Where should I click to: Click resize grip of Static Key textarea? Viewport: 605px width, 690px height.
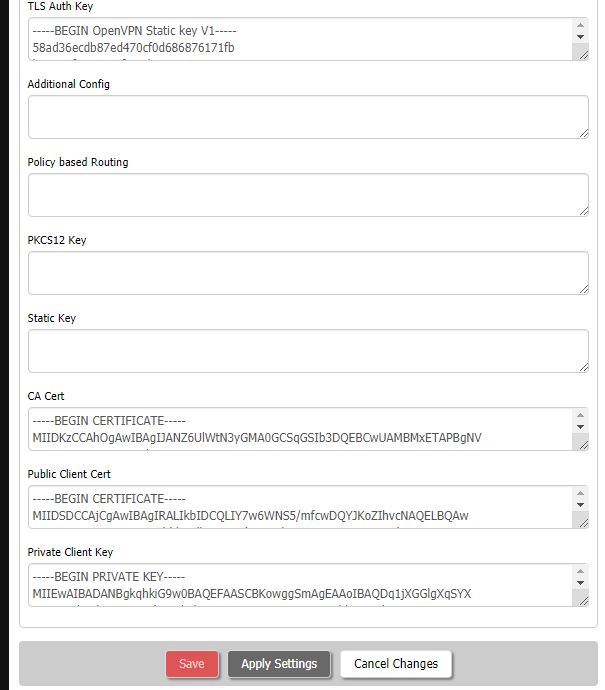coord(583,367)
